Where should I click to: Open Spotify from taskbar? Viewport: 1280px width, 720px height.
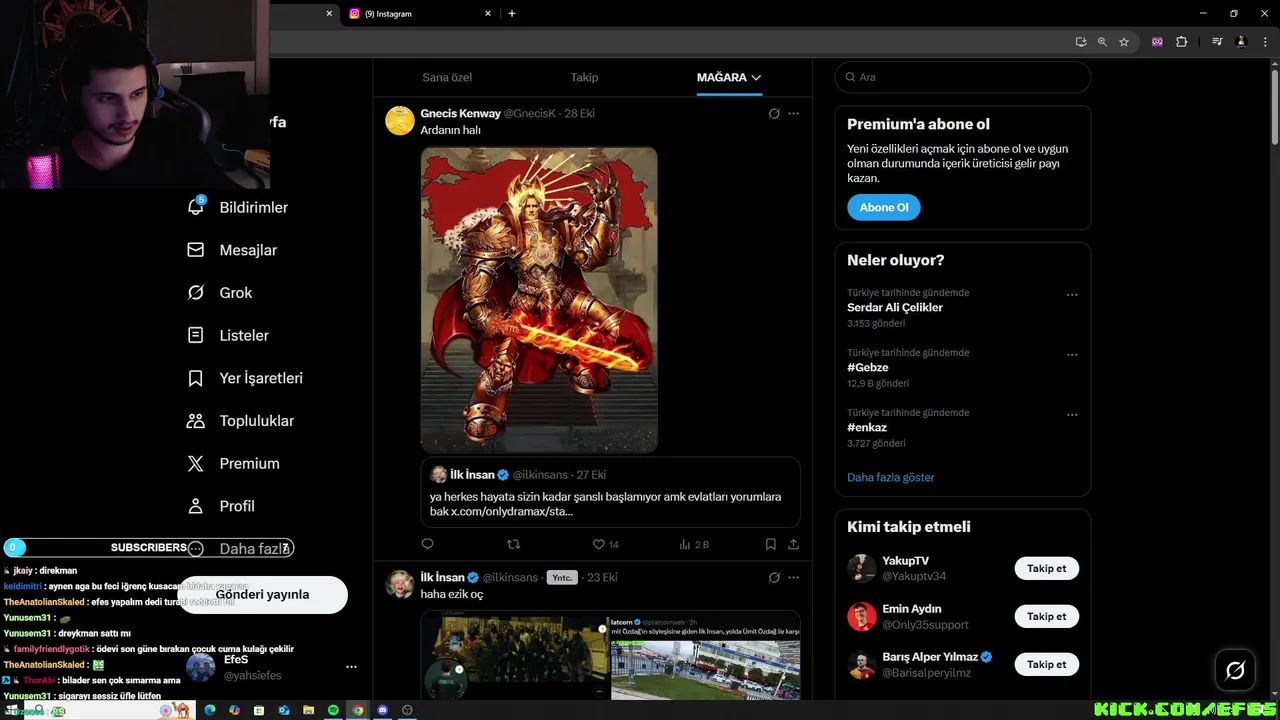(333, 710)
